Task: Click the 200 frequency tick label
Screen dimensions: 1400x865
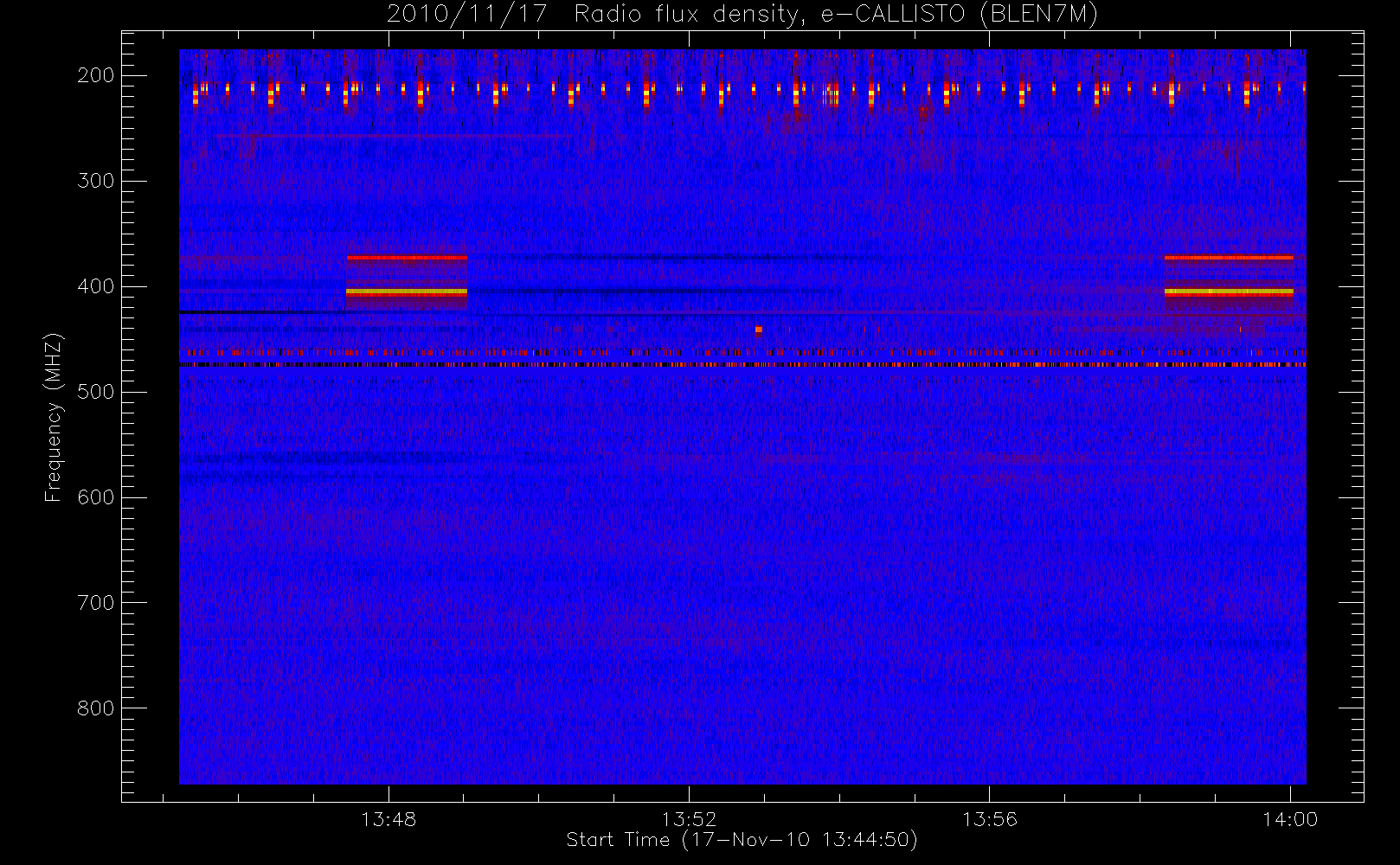Action: (x=95, y=75)
